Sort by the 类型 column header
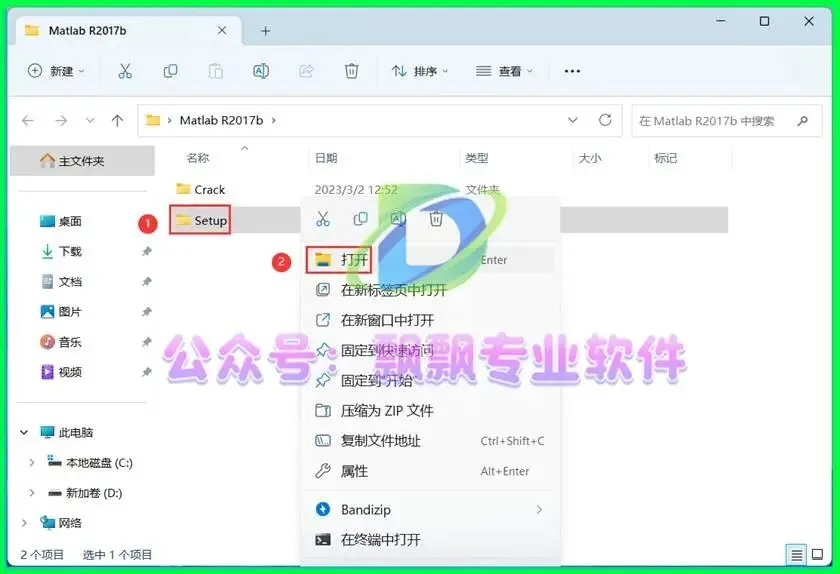Screen dimensions: 840x574 pos(477,158)
